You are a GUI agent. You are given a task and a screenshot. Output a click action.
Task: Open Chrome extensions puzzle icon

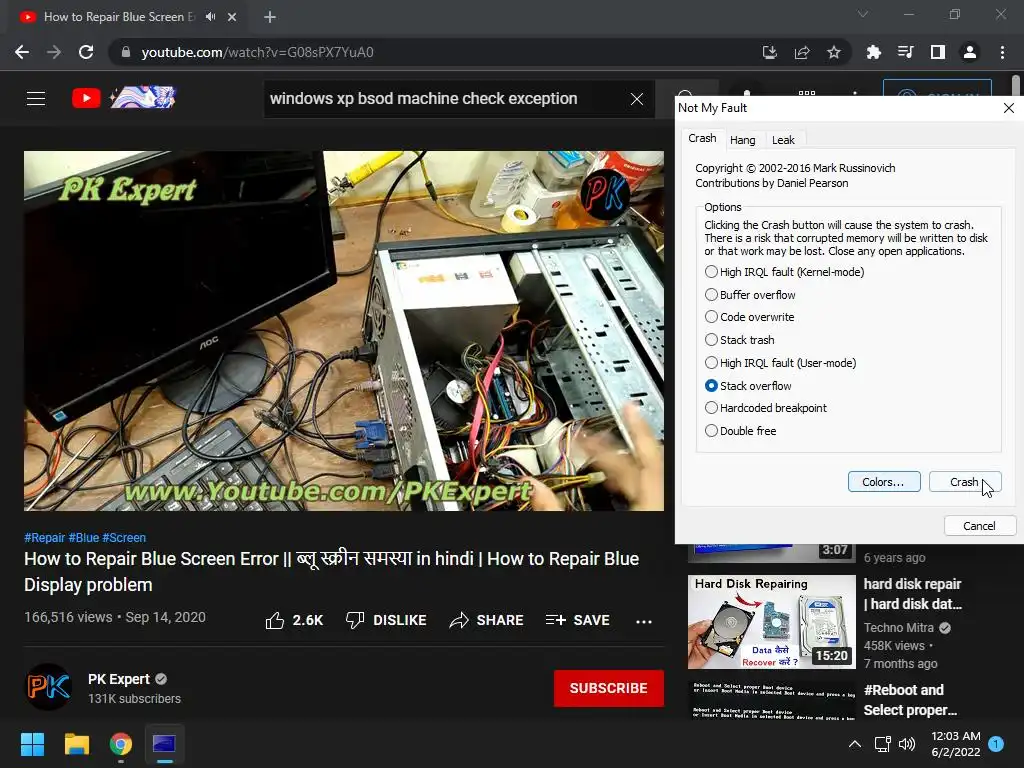coord(874,52)
